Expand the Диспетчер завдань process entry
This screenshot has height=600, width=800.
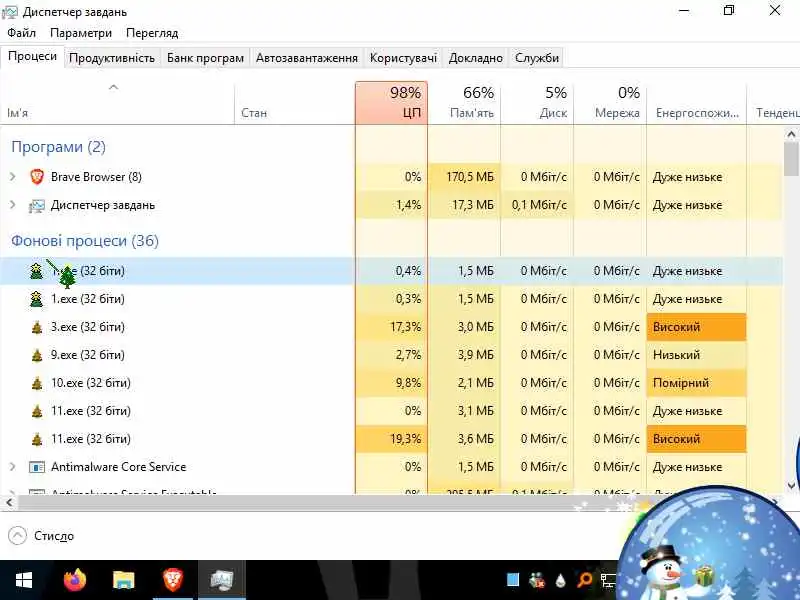13,205
